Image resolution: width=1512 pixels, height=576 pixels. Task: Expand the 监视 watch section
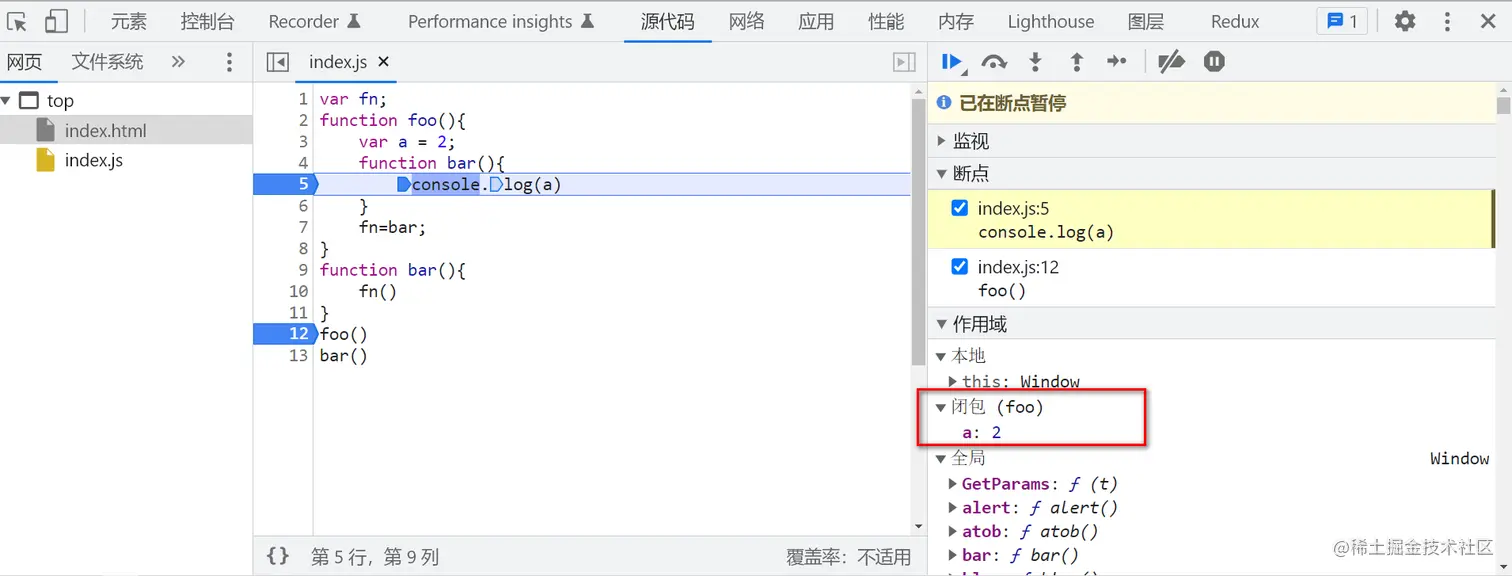click(941, 141)
